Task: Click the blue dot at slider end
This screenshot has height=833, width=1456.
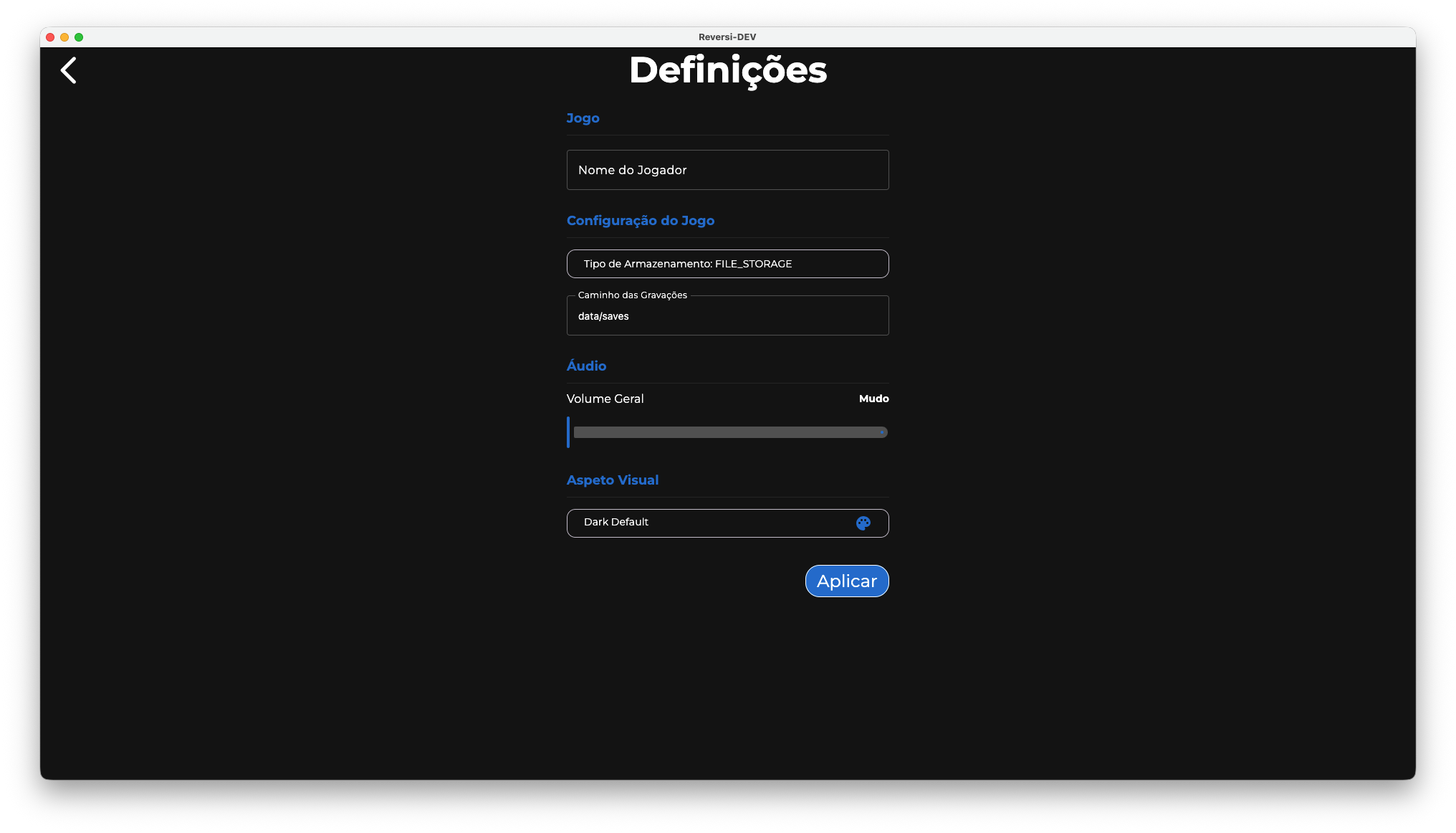Action: (882, 432)
